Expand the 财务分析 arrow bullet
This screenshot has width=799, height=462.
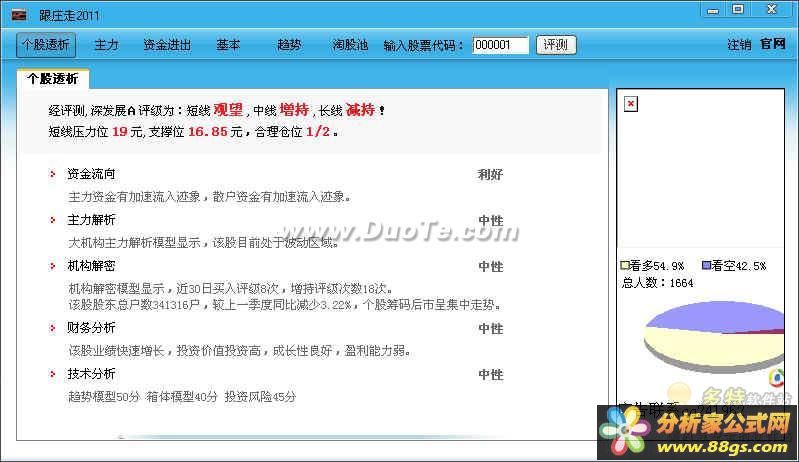[x=52, y=328]
